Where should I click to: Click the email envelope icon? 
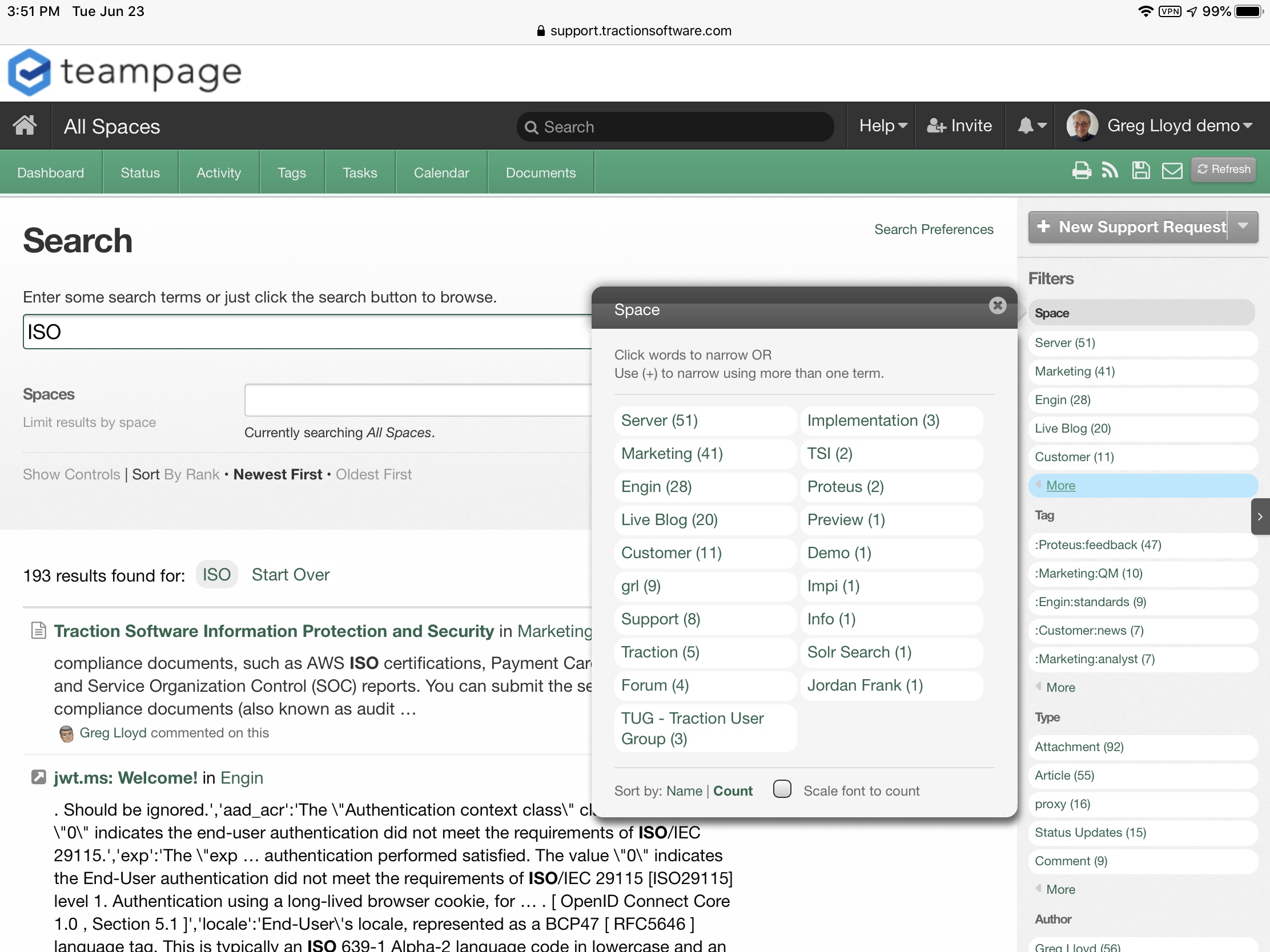[1171, 171]
